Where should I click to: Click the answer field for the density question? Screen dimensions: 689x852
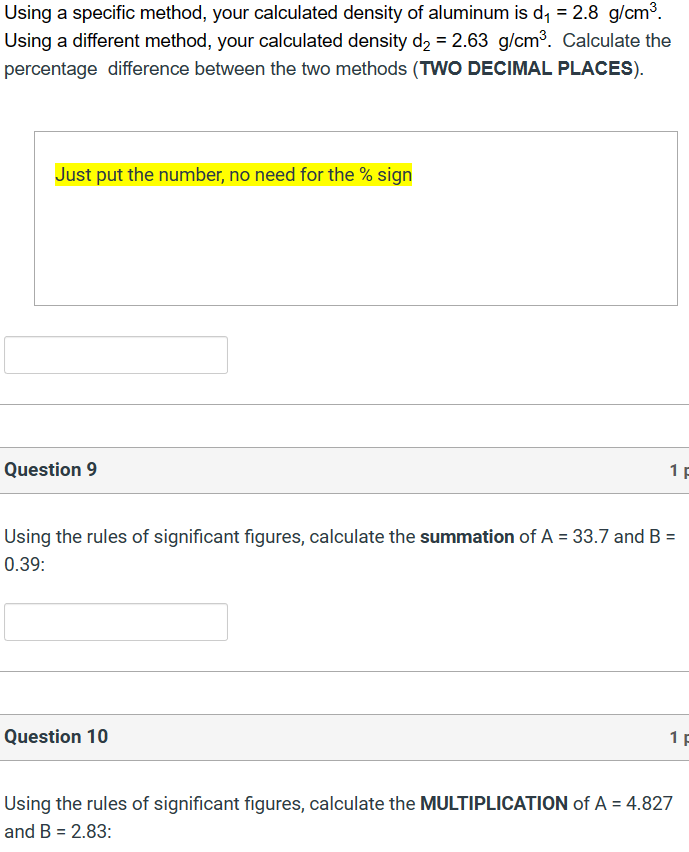coord(115,355)
